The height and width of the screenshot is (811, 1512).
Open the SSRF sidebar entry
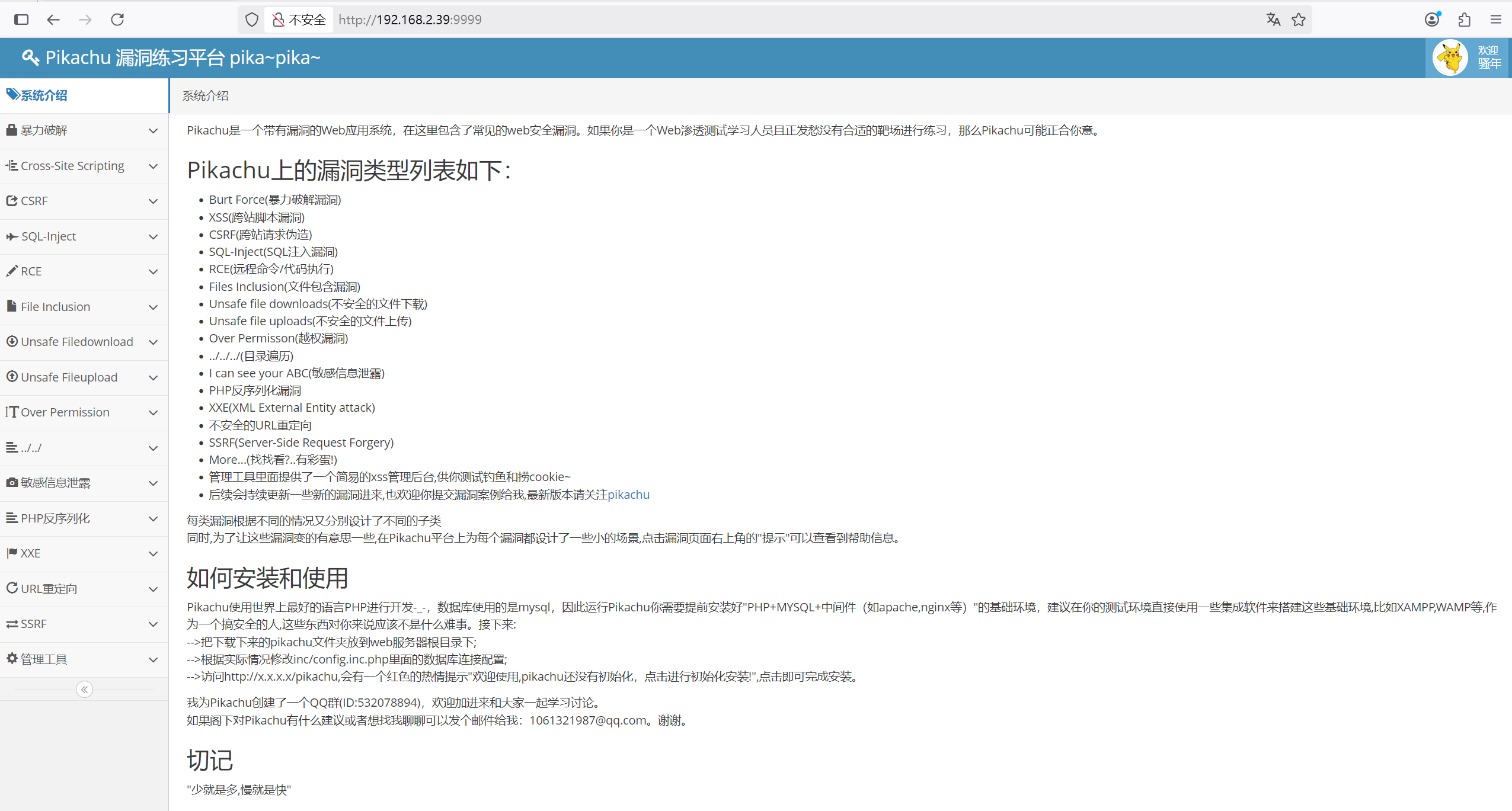coord(33,624)
